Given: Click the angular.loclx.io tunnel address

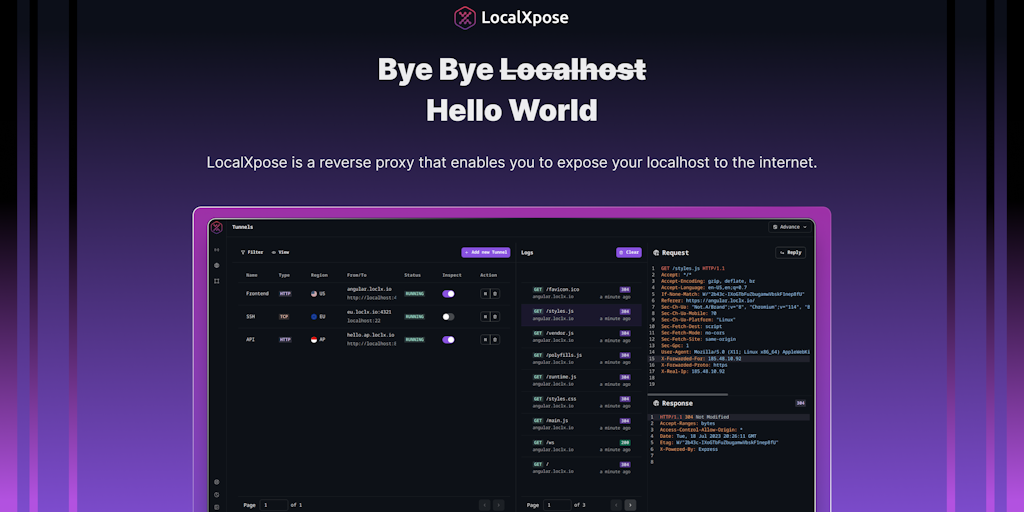Looking at the screenshot, I should pos(369,289).
